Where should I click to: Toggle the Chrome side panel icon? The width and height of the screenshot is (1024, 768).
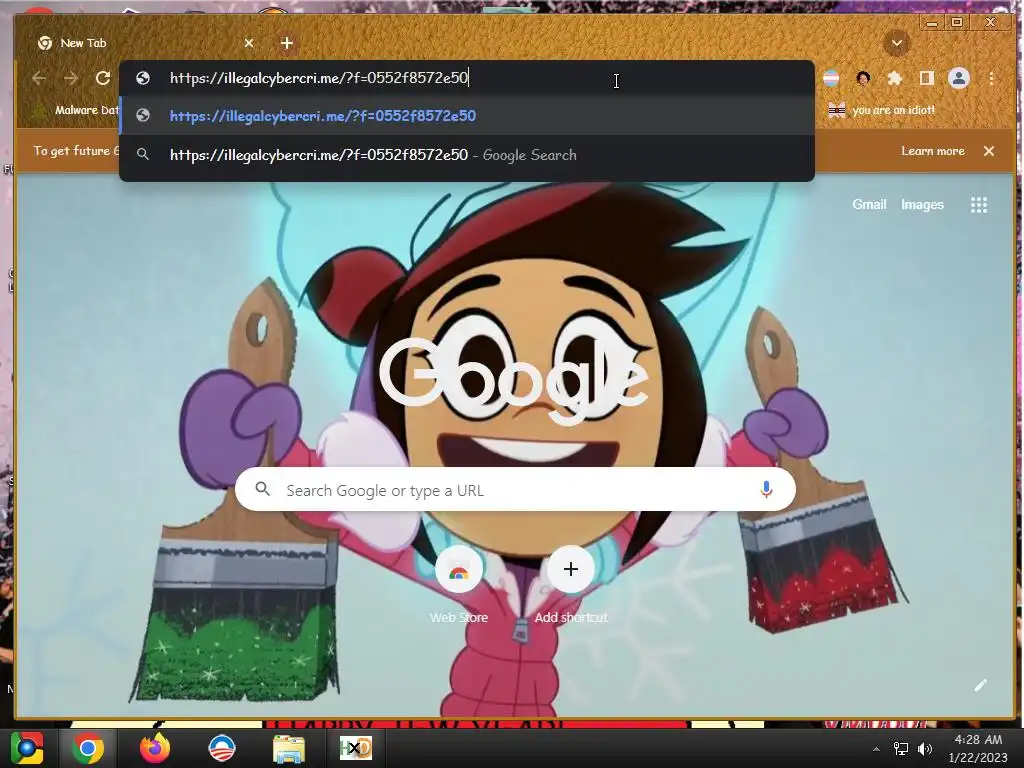(x=927, y=78)
